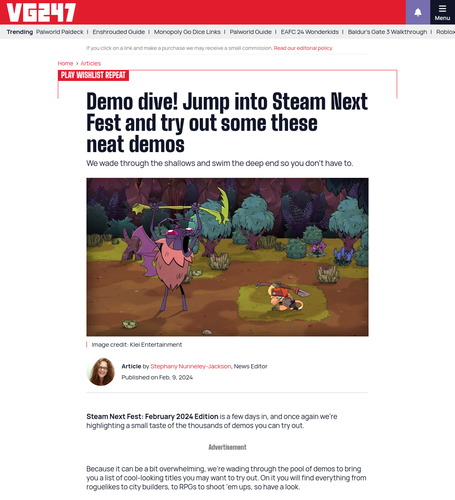Open Palworld Paldeck trending link
This screenshot has width=455, height=500.
tap(60, 32)
